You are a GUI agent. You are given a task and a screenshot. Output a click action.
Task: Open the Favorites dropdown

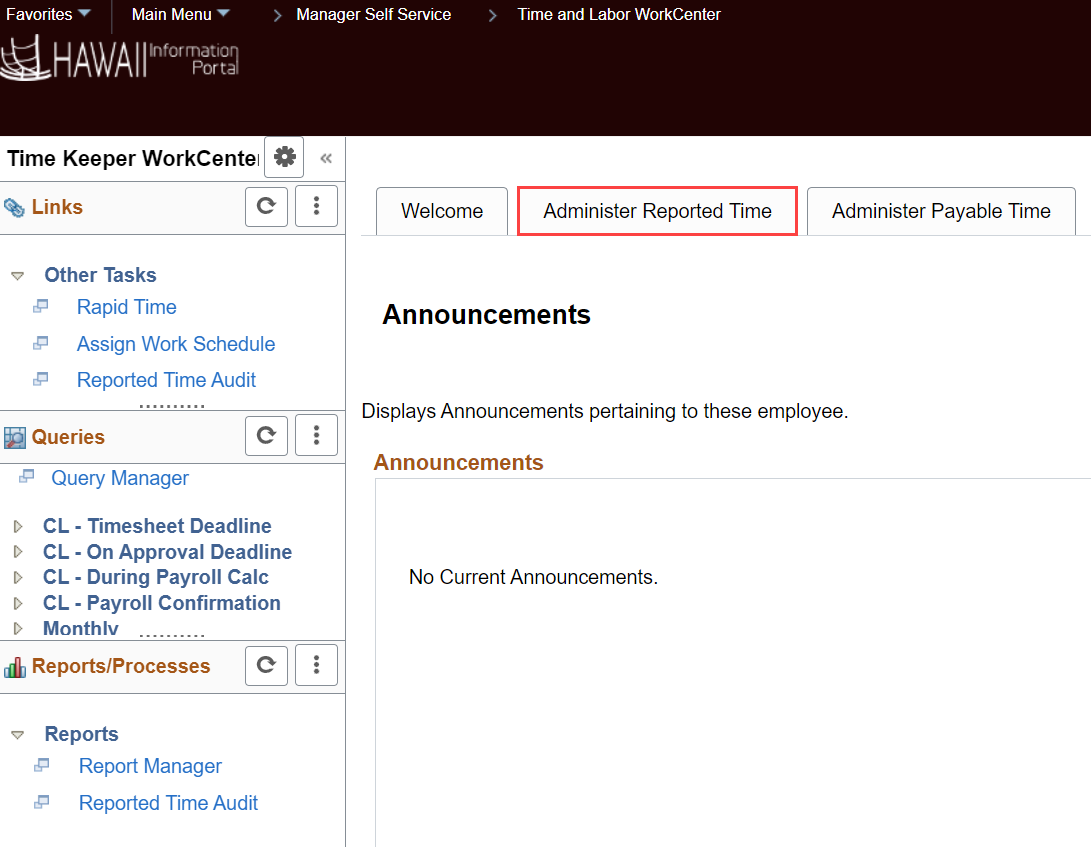[x=45, y=14]
